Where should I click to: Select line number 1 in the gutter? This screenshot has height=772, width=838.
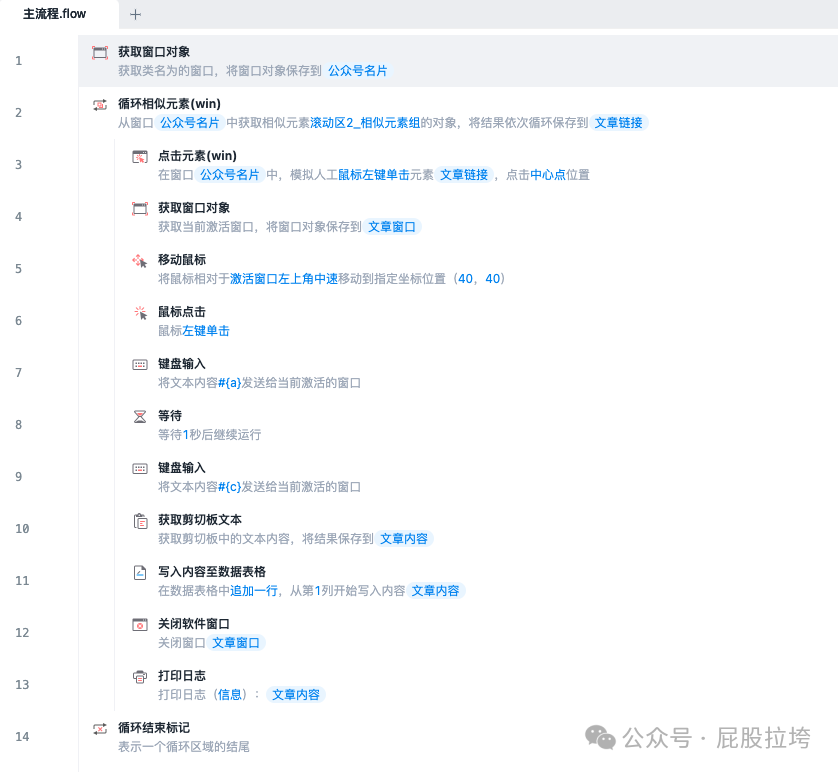(x=19, y=61)
